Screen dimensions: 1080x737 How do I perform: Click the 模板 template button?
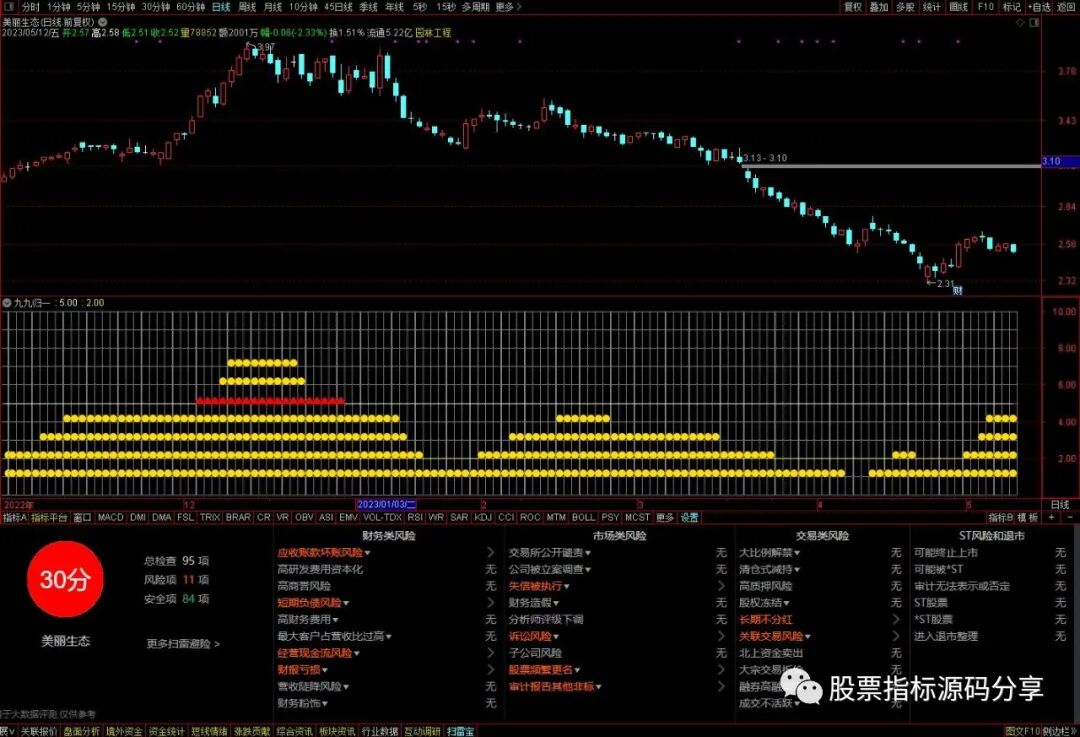[1028, 517]
